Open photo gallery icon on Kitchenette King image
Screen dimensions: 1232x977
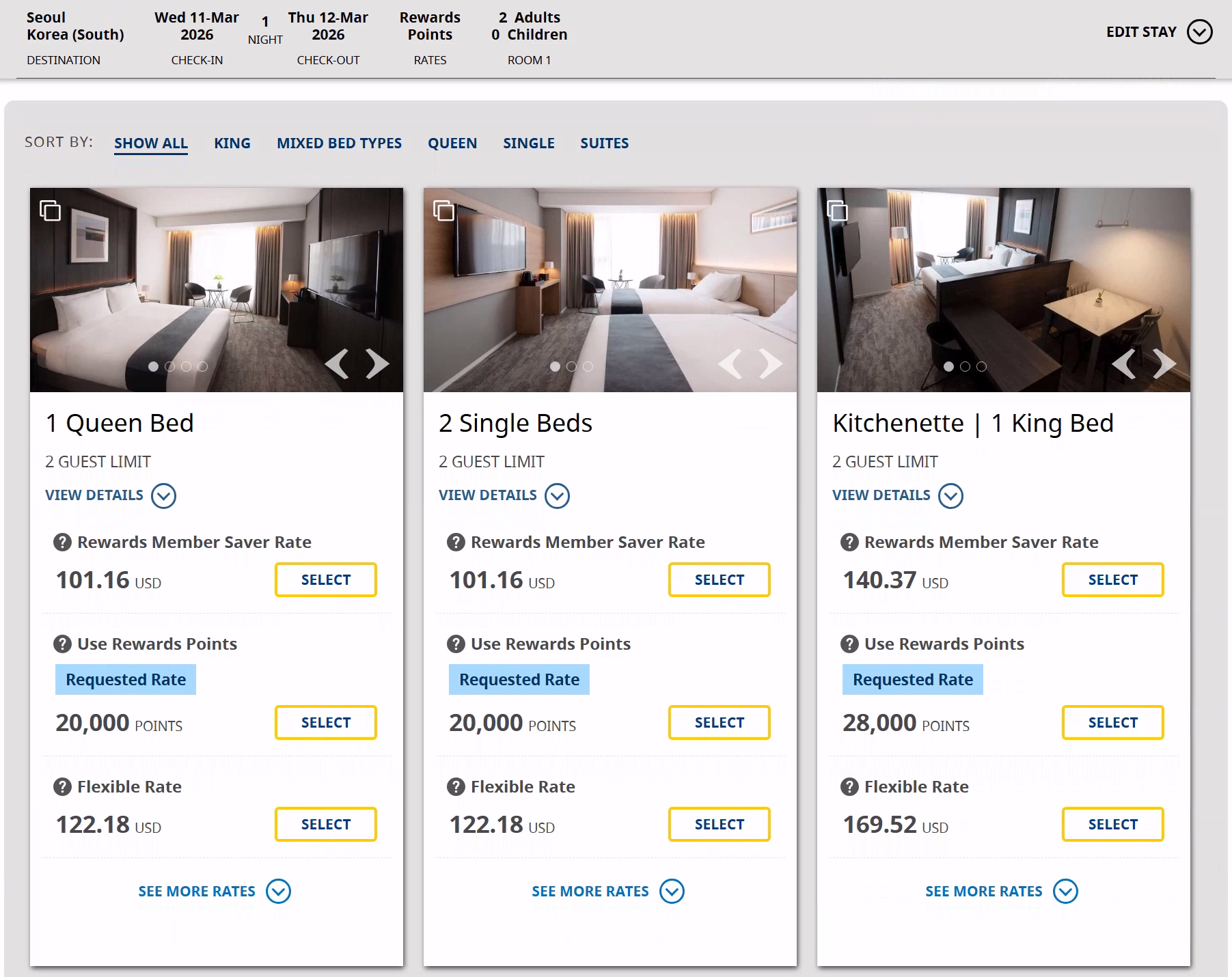point(837,210)
